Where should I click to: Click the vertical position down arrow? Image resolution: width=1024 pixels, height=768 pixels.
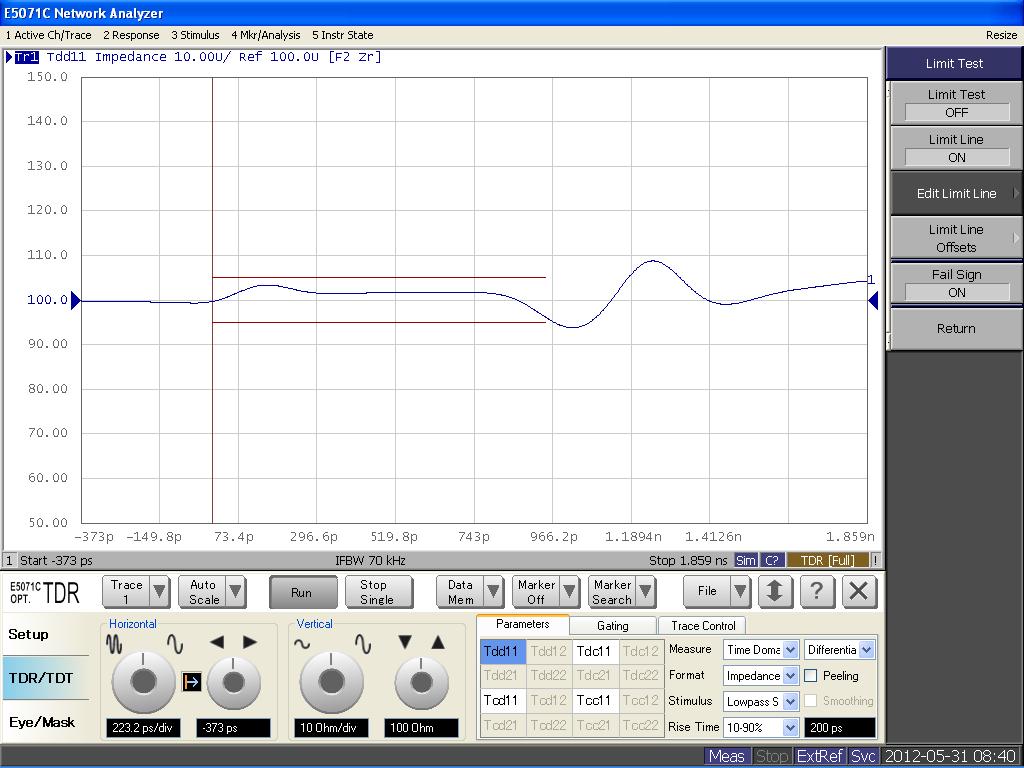[405, 642]
